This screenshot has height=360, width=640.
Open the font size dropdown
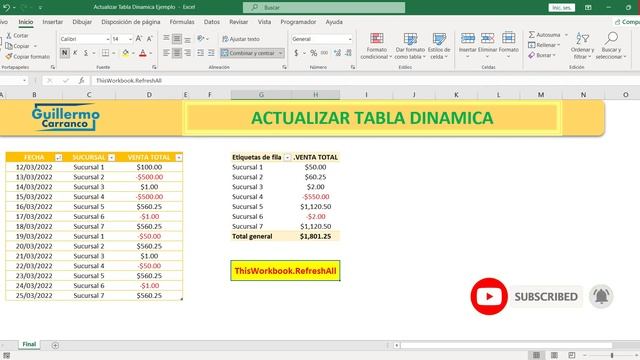[130, 39]
